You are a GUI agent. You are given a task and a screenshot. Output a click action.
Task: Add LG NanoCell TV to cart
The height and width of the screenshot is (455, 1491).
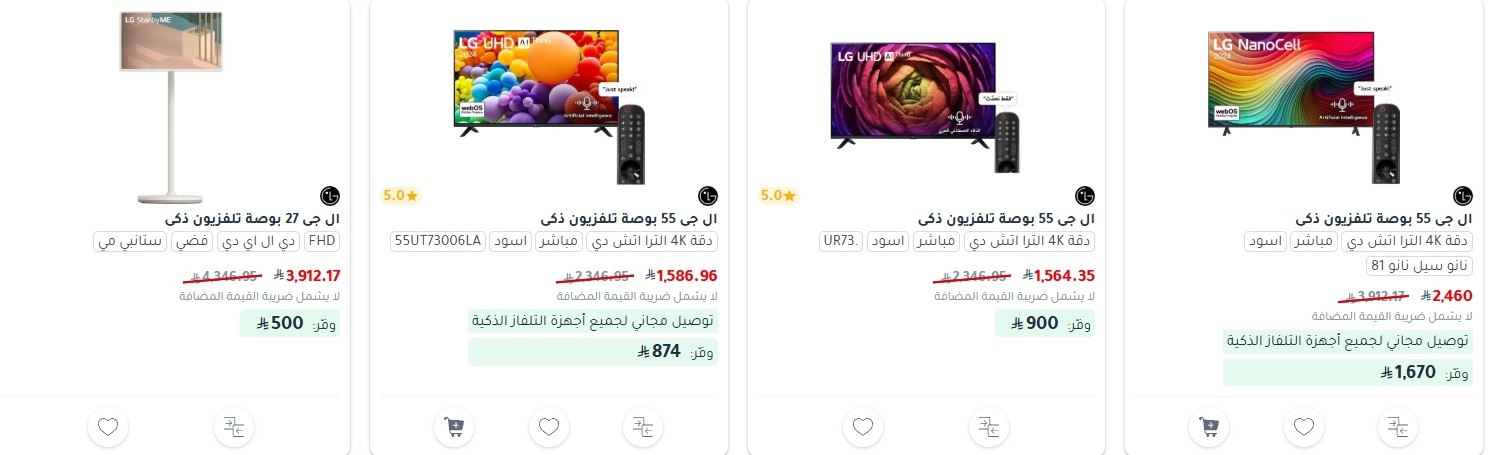click(1209, 427)
